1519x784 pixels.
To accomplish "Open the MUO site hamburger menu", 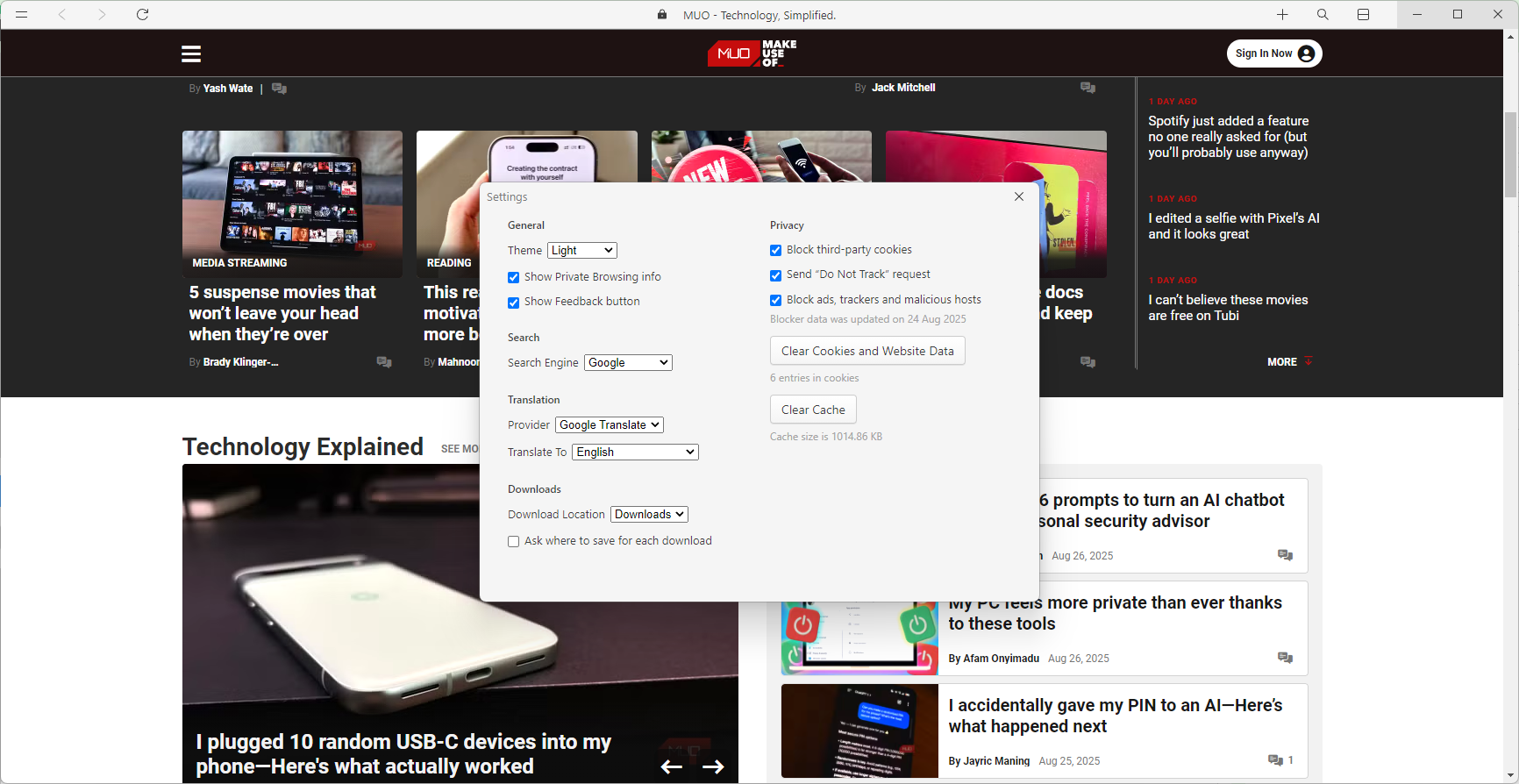I will (x=191, y=54).
